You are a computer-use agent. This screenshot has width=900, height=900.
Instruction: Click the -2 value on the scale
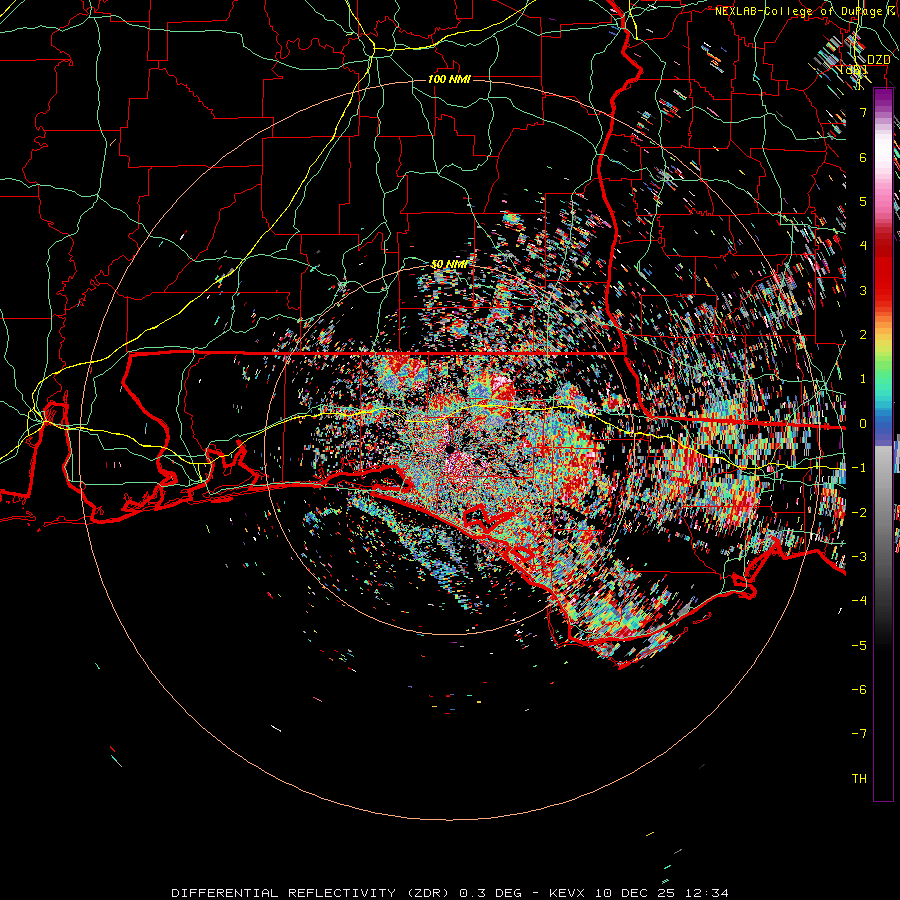(x=859, y=513)
